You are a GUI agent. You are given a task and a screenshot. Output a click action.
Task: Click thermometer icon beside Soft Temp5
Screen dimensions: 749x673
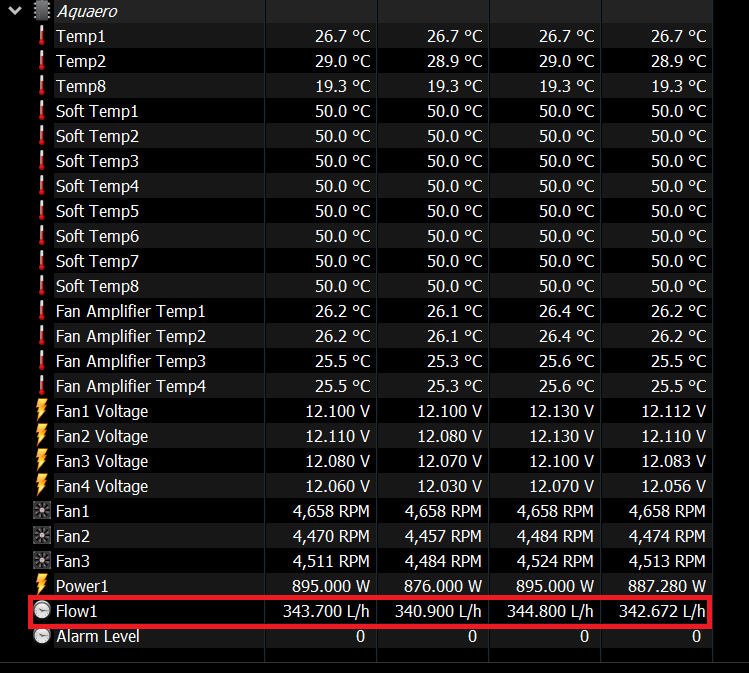[42, 211]
